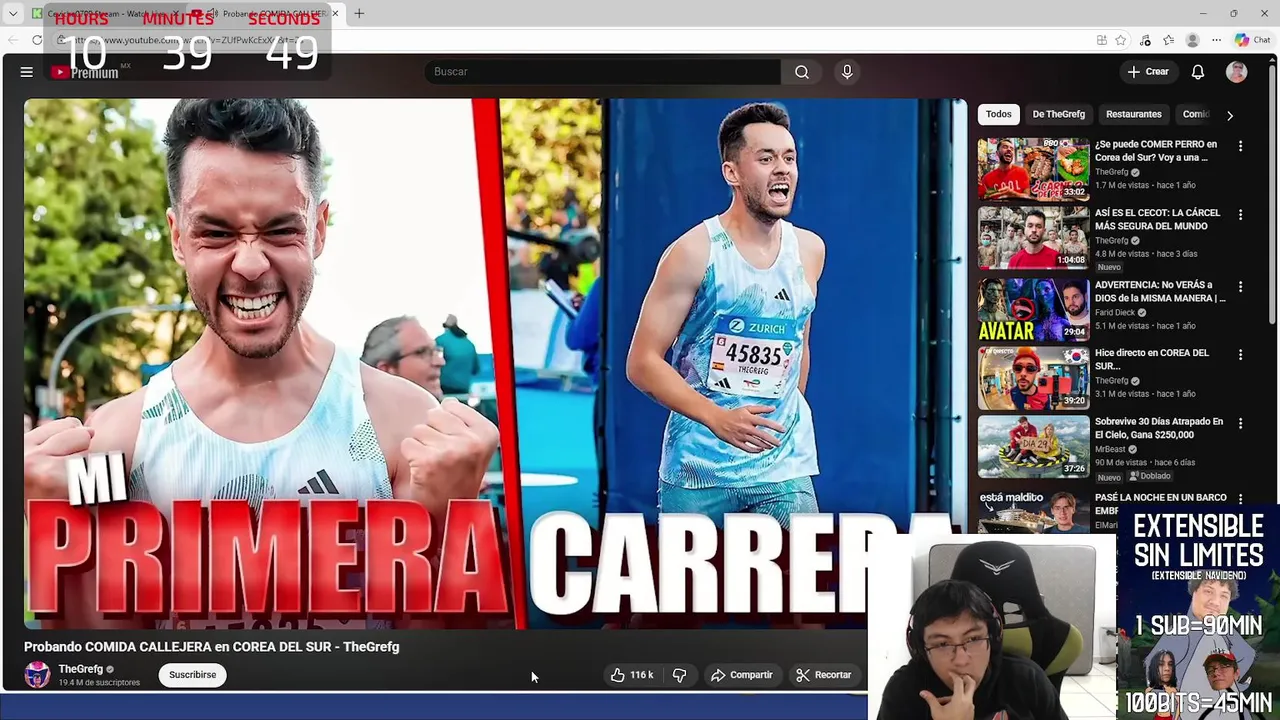Open browser settings three-dot menu
The height and width of the screenshot is (720, 1280).
[x=1216, y=40]
